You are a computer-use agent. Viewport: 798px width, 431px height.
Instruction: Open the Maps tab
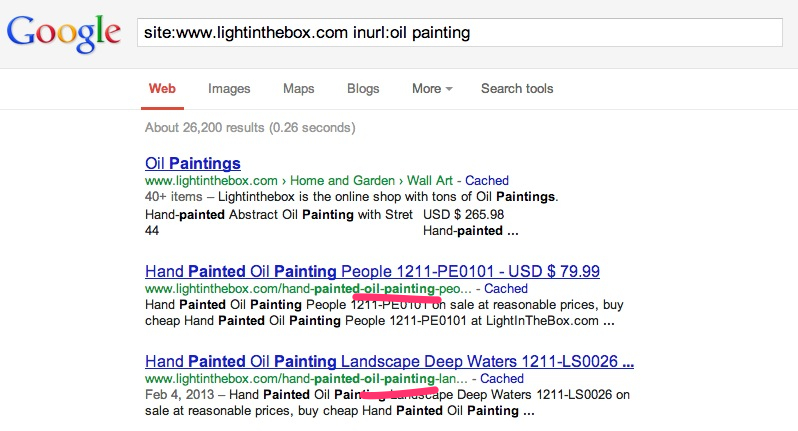(298, 88)
